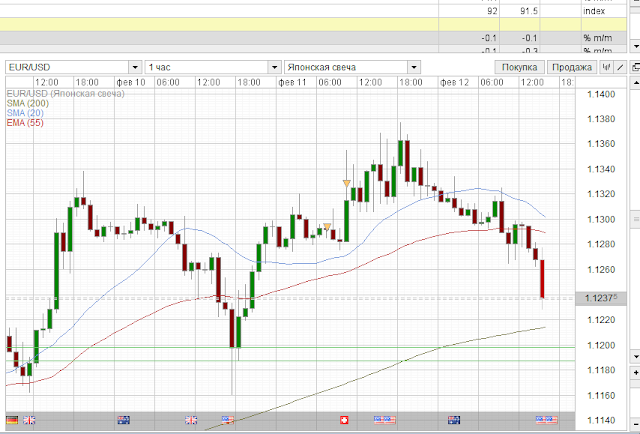Image resolution: width=640 pixels, height=434 pixels.
Task: Open the German flag news event
Action: click(12, 420)
